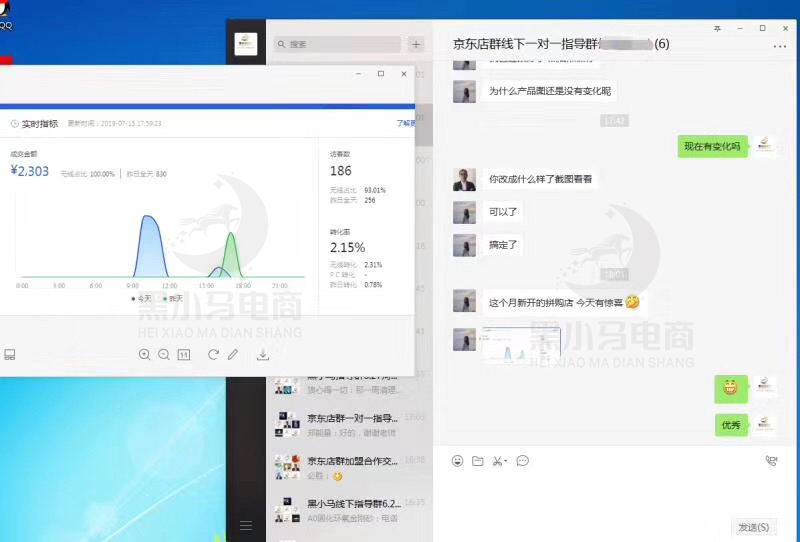Close the WeChat window
Viewport: 800px width, 542px height.
785,29
